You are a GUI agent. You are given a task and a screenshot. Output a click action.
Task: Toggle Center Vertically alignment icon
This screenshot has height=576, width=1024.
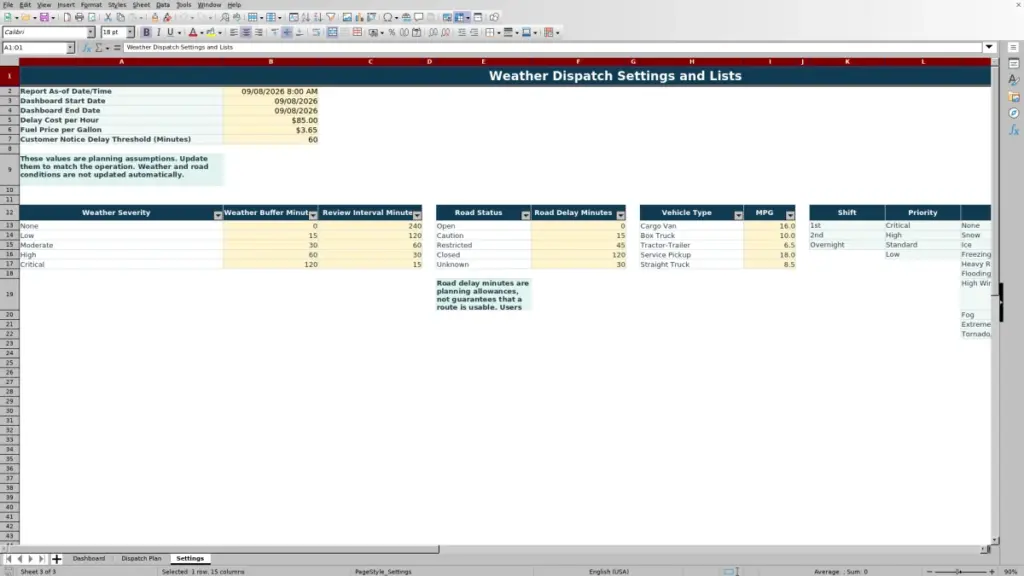tap(287, 32)
